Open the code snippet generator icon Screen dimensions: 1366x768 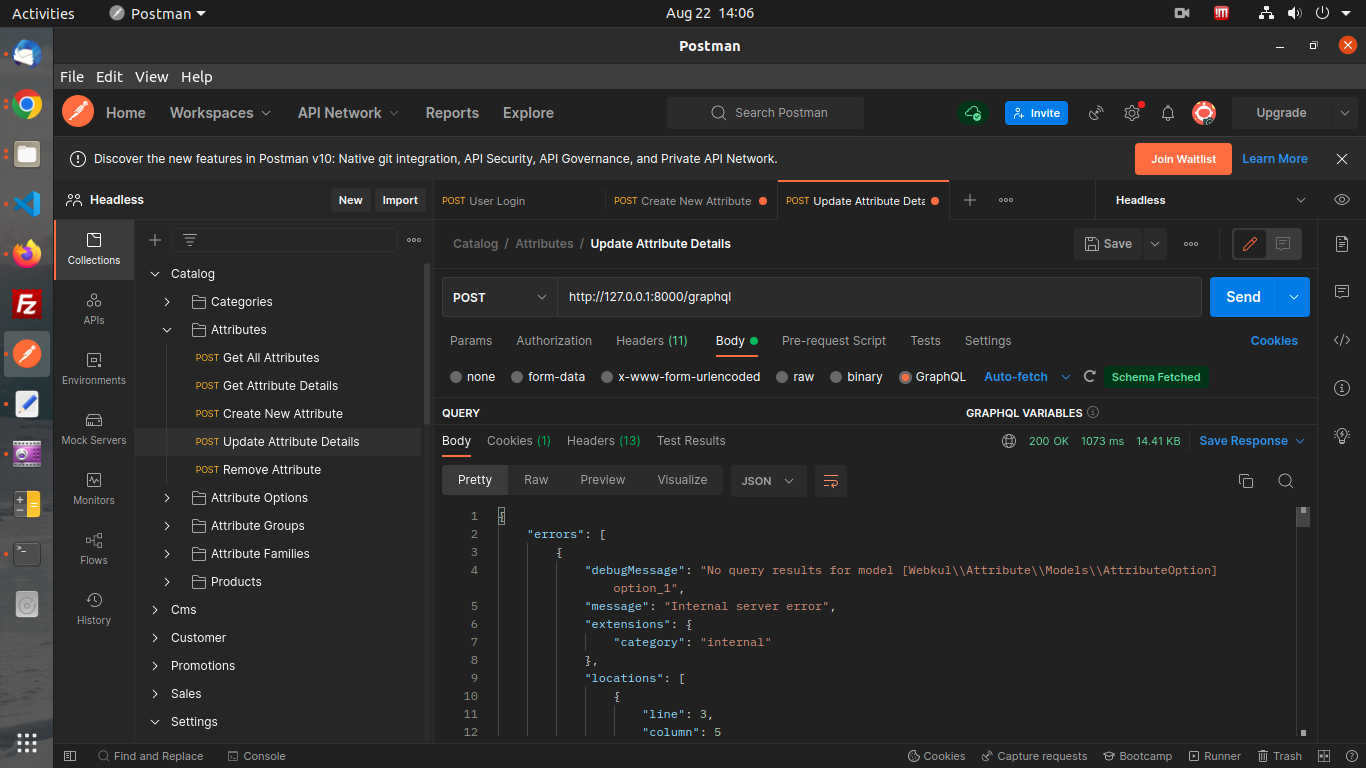(x=1342, y=340)
